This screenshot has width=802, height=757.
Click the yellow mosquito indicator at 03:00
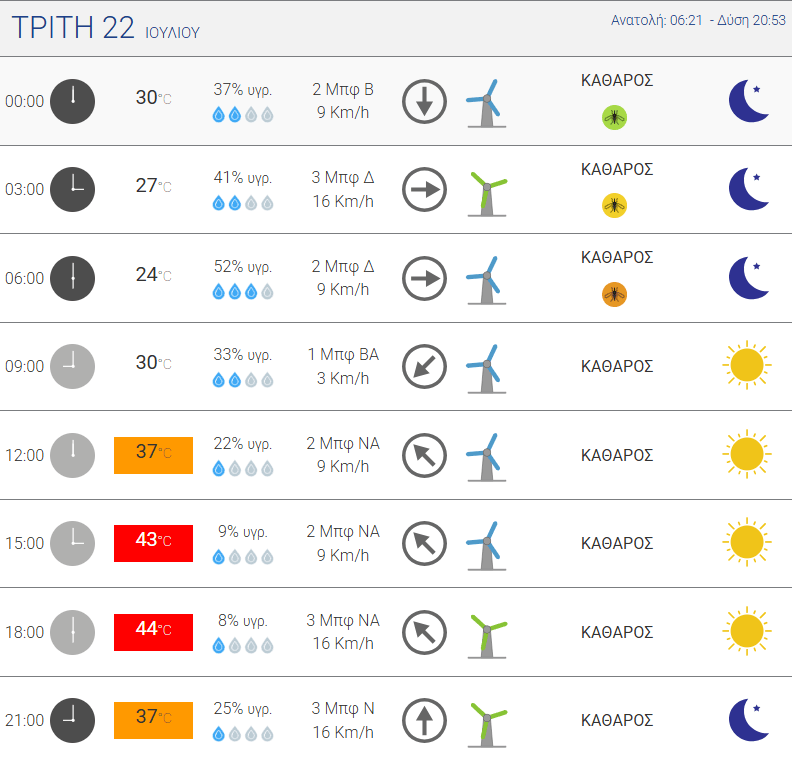[614, 206]
